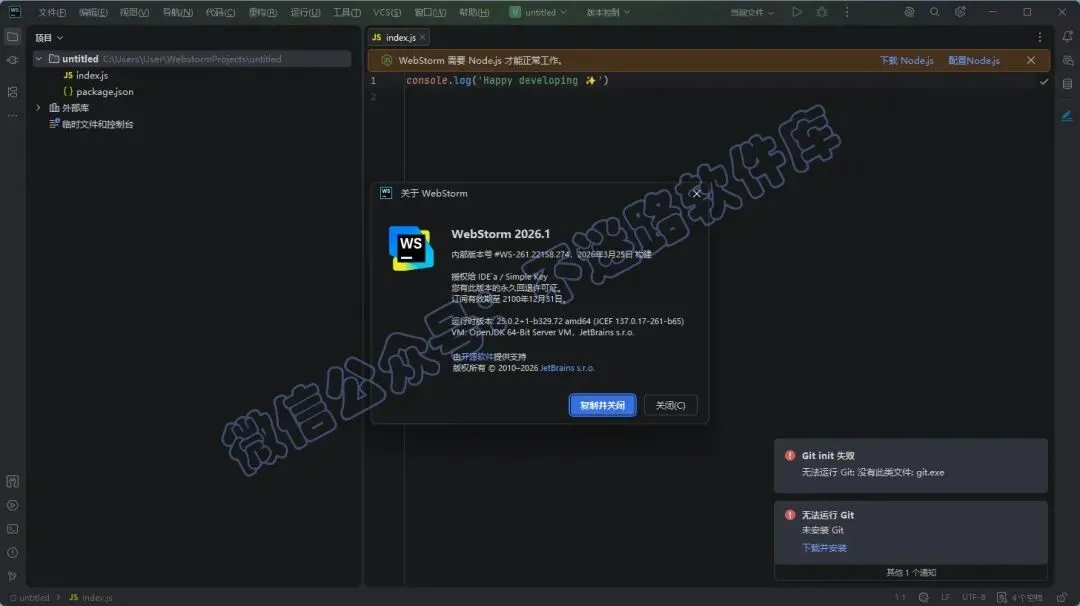Open the JetBrains s.r.o. copyright link
The height and width of the screenshot is (606, 1080).
point(567,368)
